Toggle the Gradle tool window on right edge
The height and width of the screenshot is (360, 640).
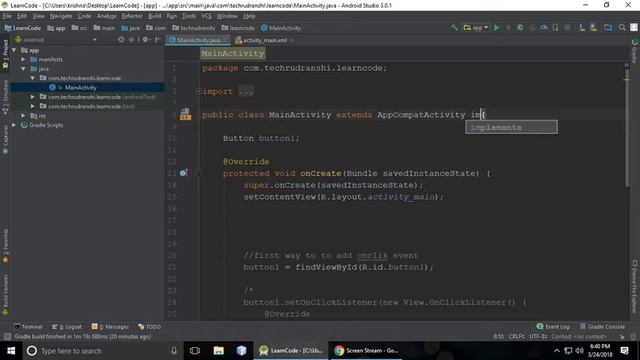click(x=635, y=51)
